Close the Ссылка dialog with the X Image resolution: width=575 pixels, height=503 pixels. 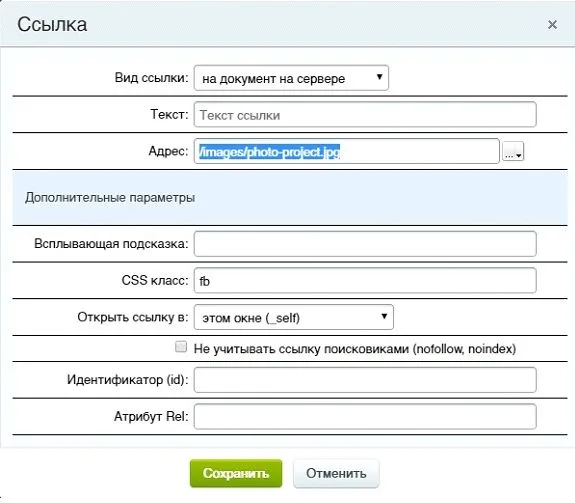552,25
